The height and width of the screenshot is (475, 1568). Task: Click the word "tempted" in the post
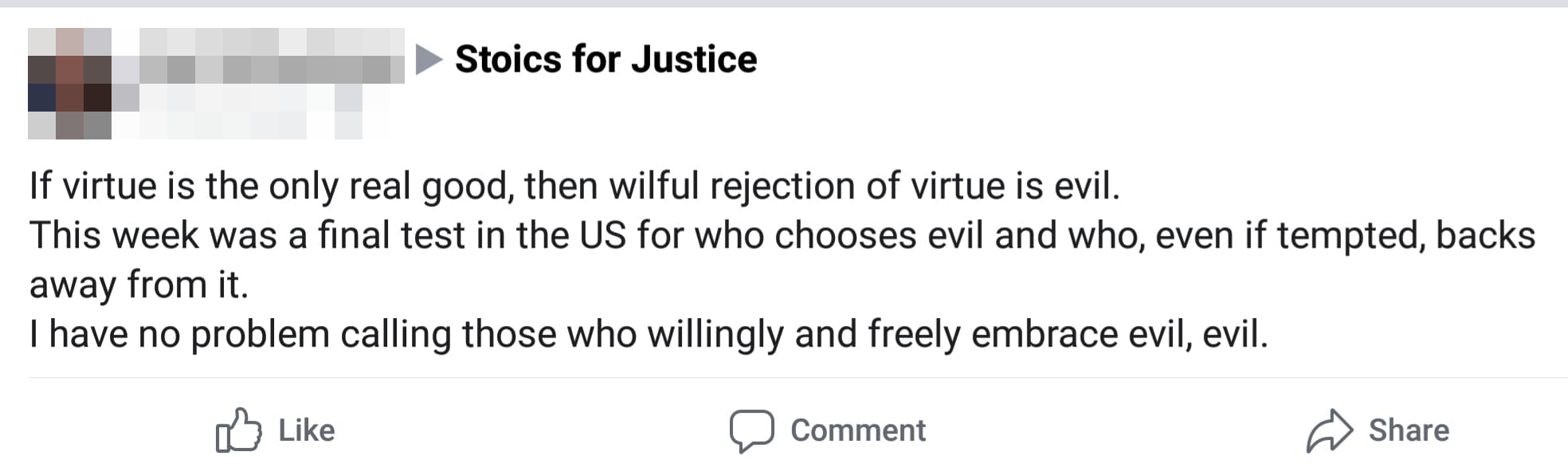[x=1350, y=236]
